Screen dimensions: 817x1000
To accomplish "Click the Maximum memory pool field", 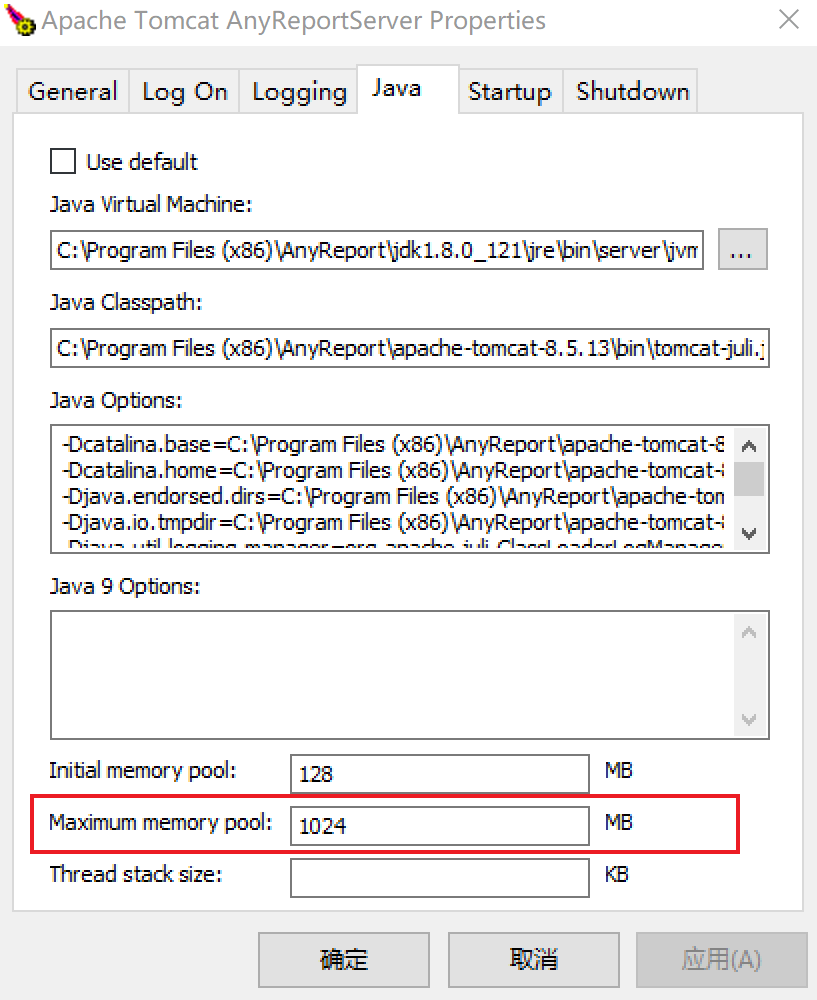I will (x=439, y=826).
